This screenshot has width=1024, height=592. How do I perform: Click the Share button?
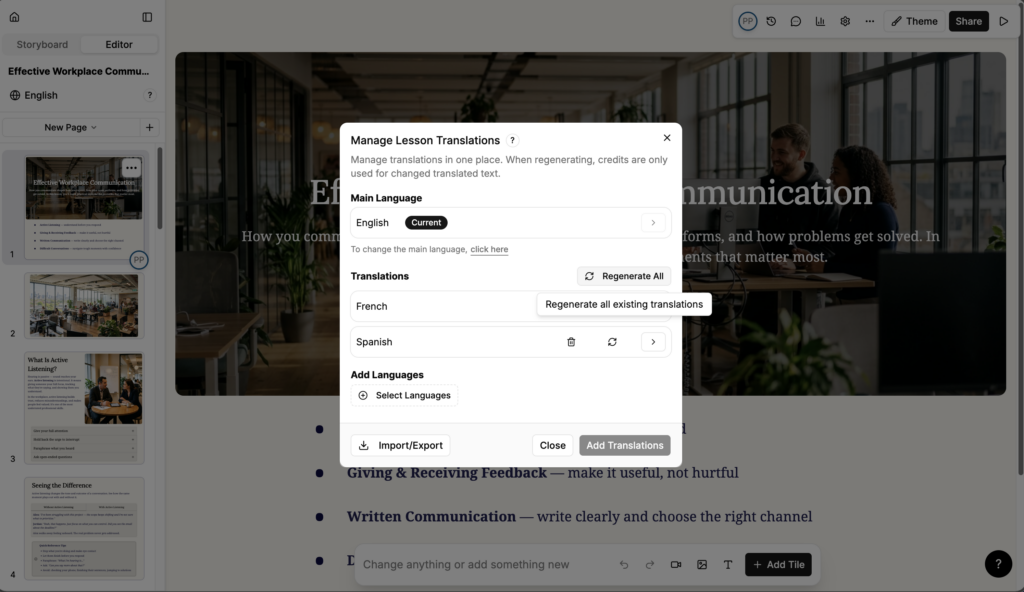pyautogui.click(x=968, y=21)
